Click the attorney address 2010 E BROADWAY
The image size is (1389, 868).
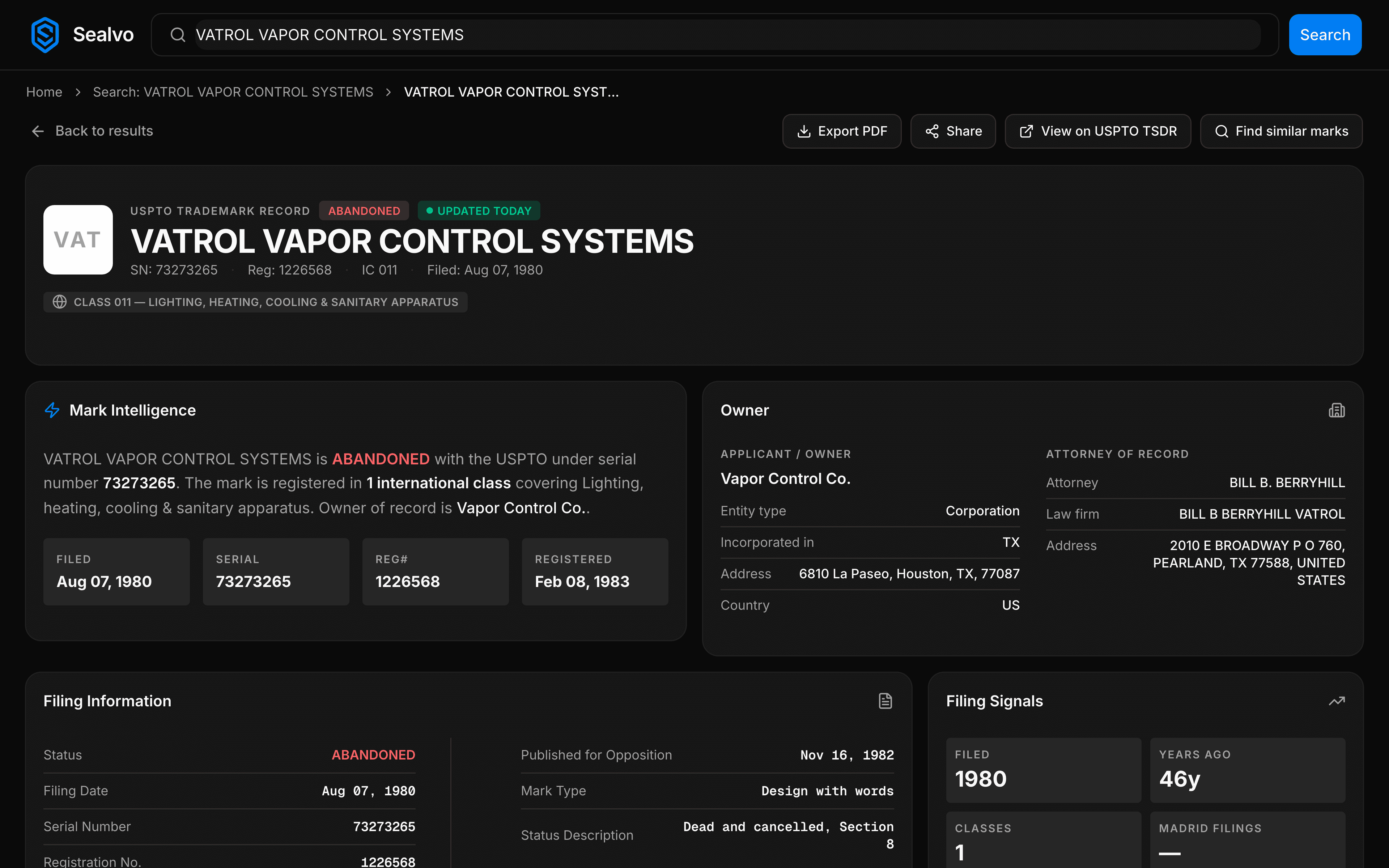tap(1249, 563)
